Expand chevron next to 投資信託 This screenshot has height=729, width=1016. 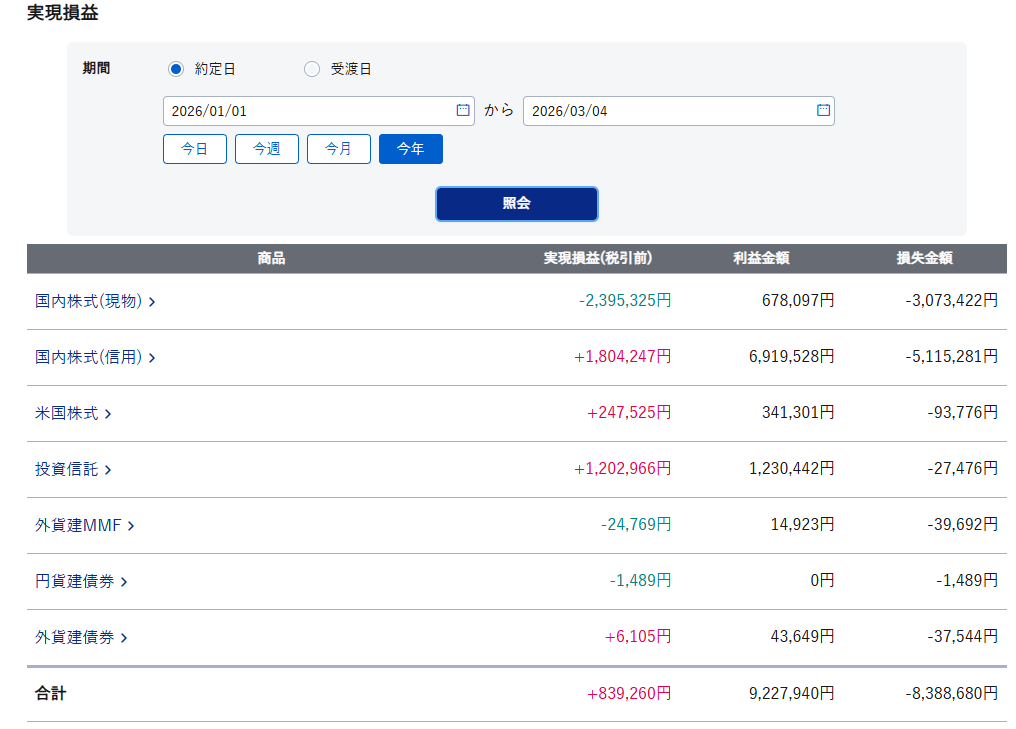point(108,470)
